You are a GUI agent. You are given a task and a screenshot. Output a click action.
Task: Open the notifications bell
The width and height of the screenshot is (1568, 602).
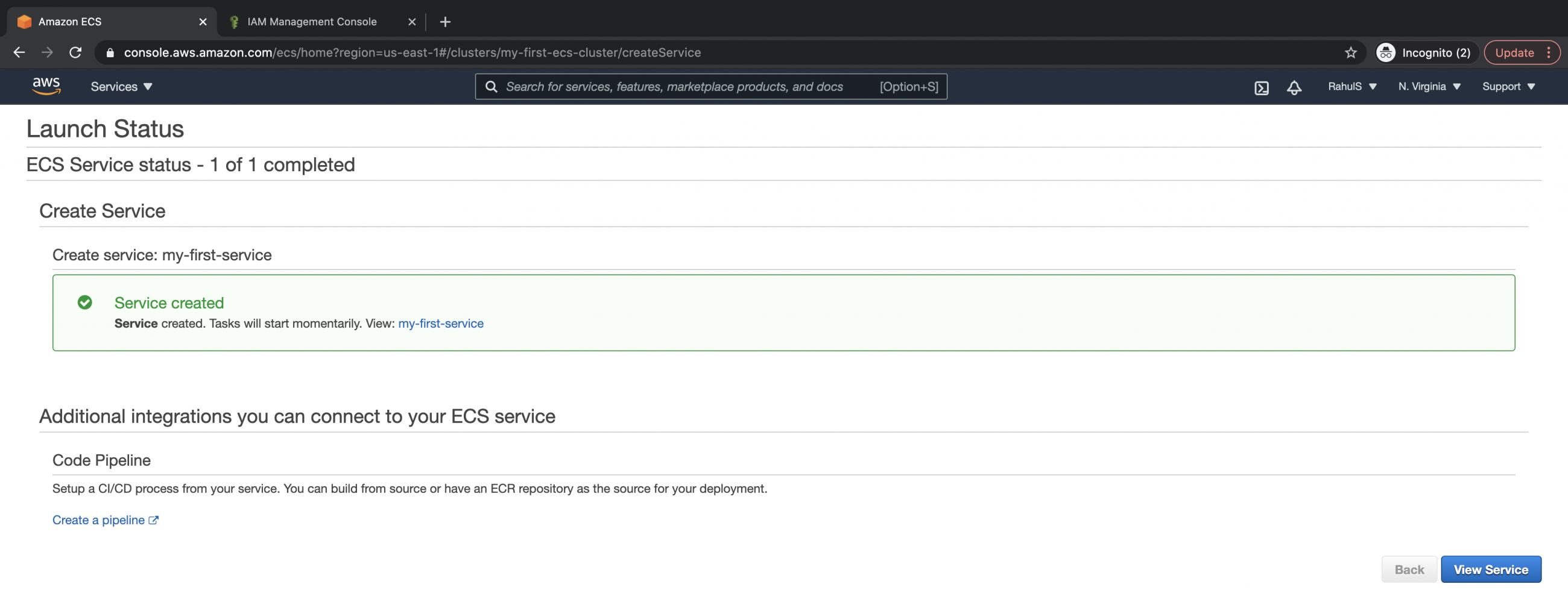1294,87
